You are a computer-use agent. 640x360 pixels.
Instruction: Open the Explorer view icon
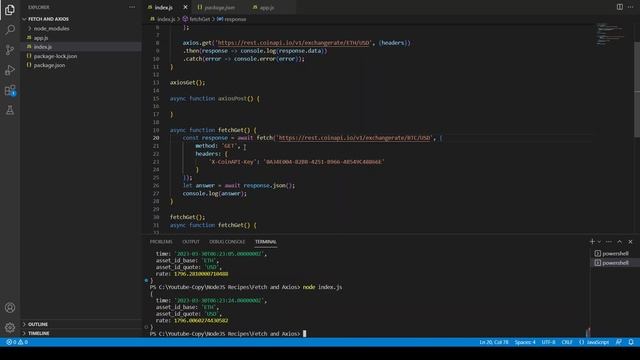coord(10,10)
